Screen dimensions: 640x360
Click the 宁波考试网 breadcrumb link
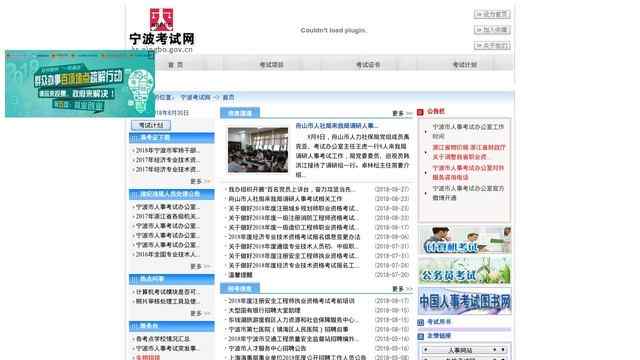(196, 97)
